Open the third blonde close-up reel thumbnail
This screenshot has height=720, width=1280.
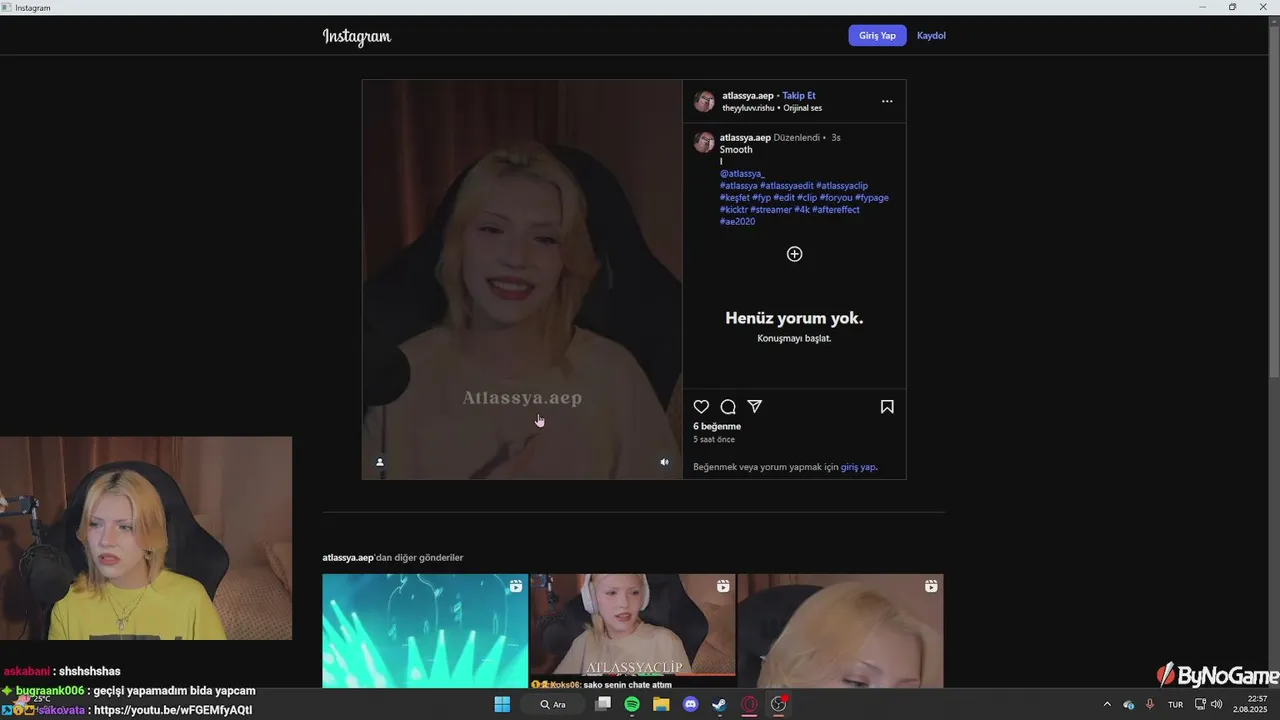pos(840,630)
